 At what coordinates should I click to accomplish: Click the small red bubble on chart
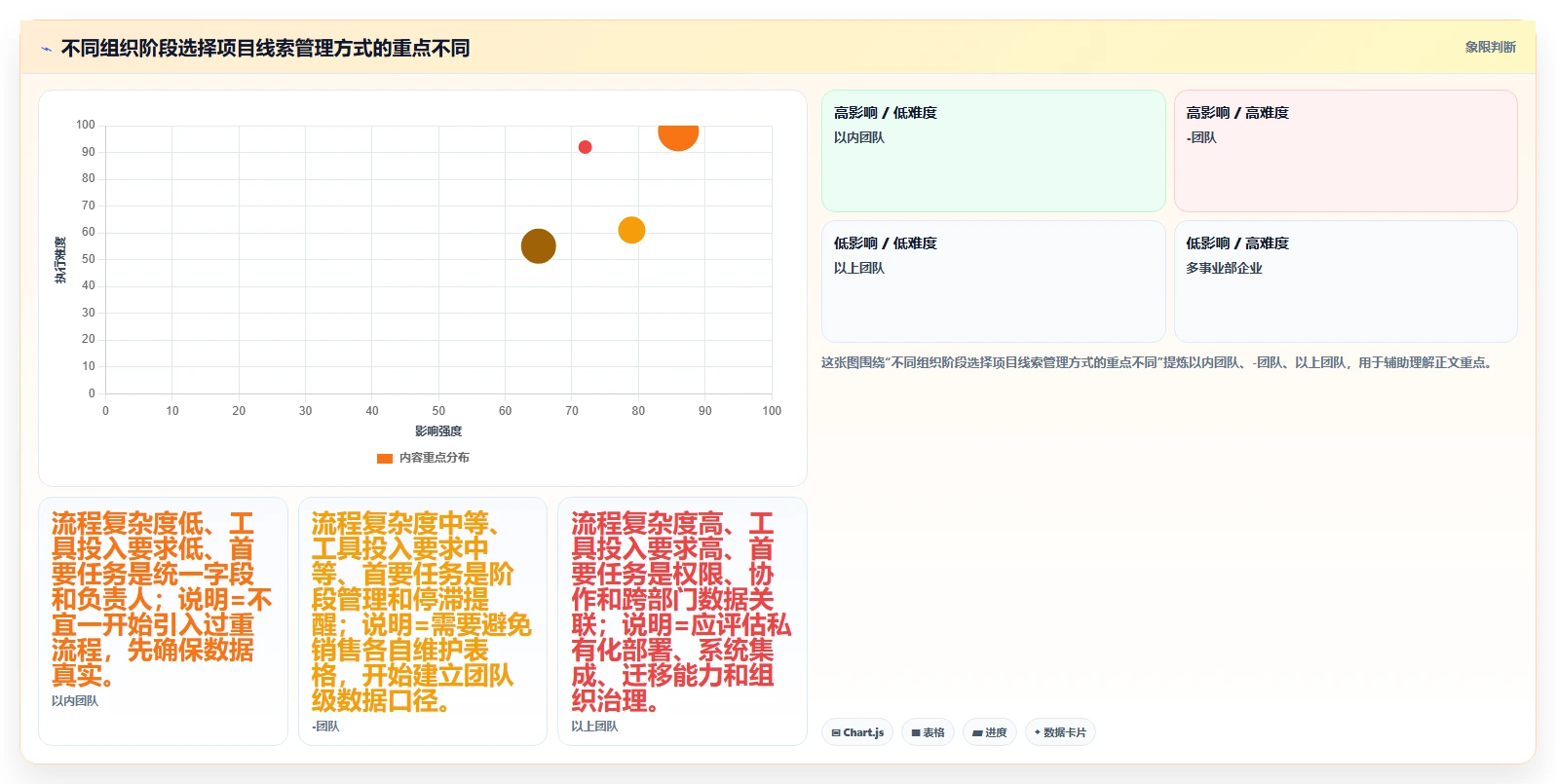point(585,147)
